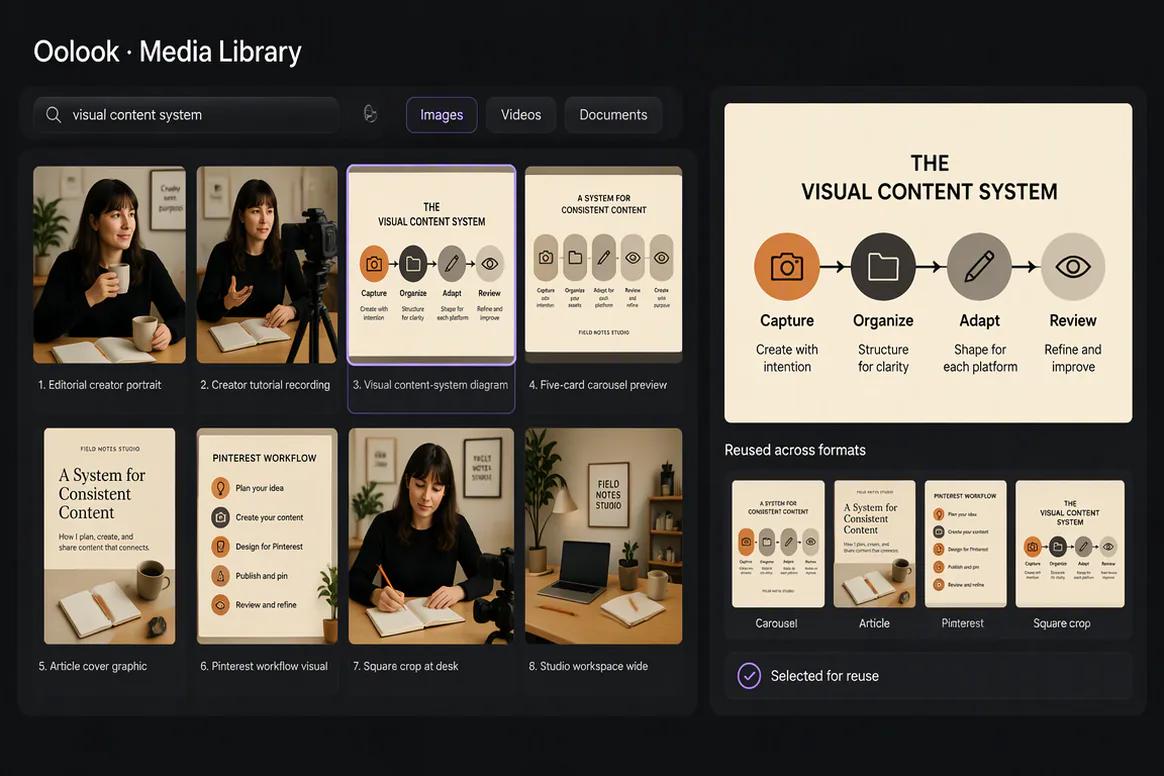Click 'Create with intention' in the large preview
The image size is (1164, 776).
[787, 358]
